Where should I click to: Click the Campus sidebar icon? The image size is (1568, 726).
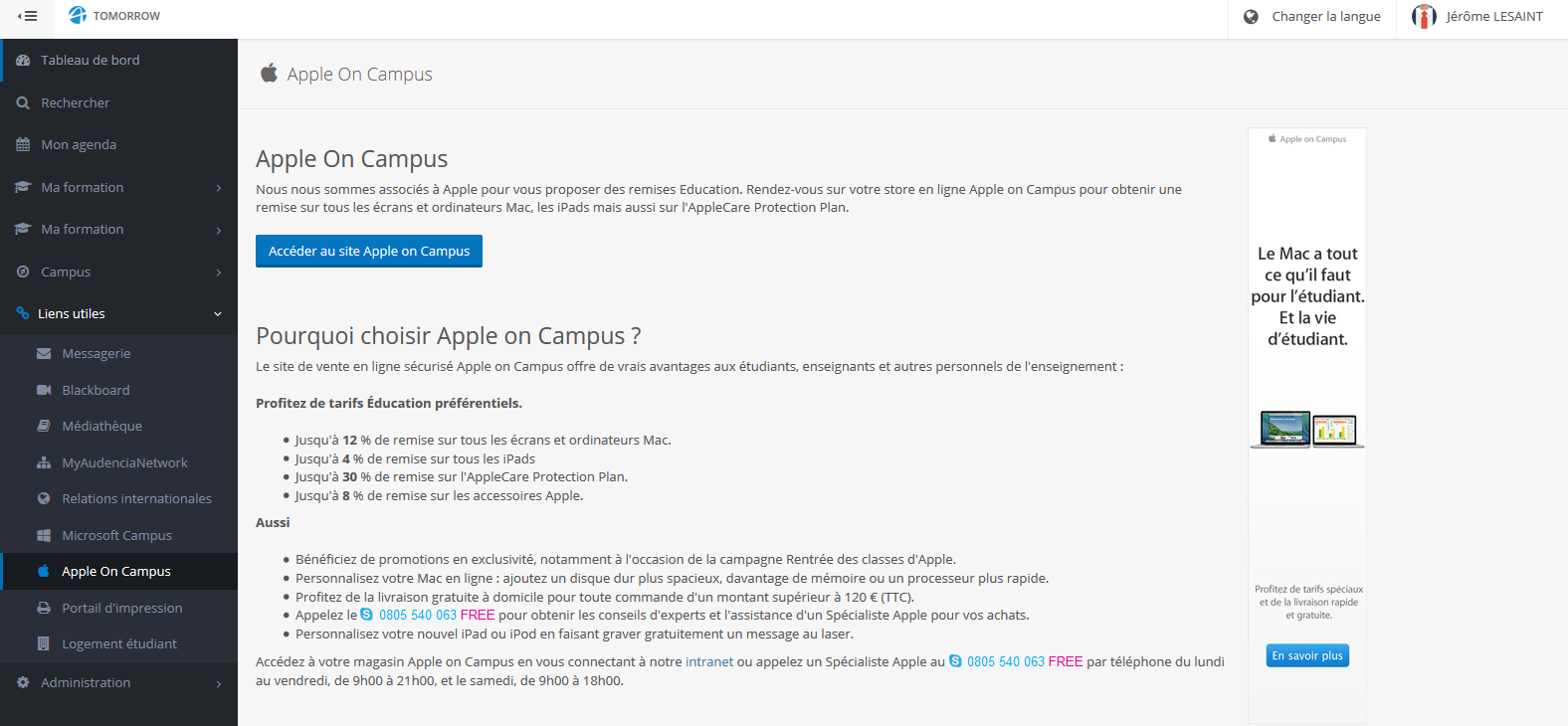tap(23, 272)
